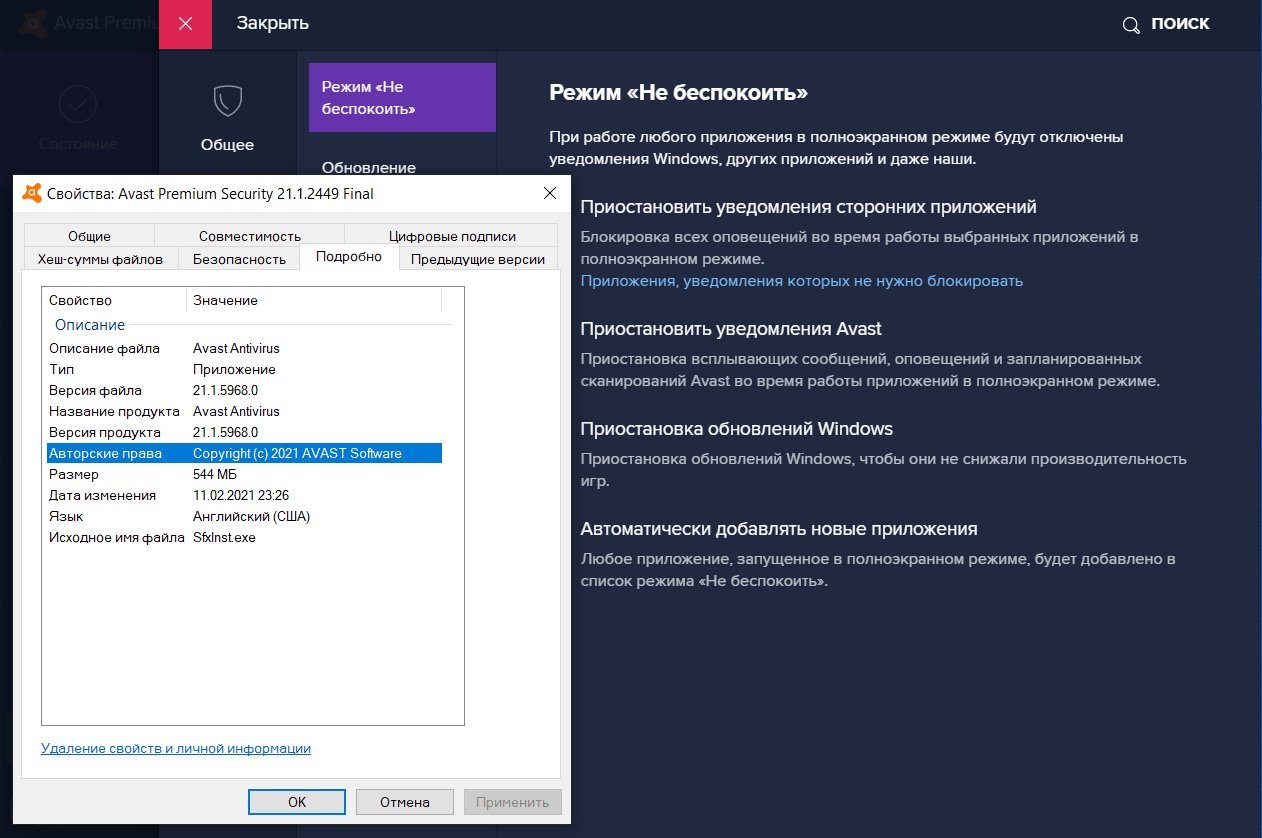The width and height of the screenshot is (1262, 838).
Task: Click the magnifier search icon in Avast
Action: point(1131,25)
